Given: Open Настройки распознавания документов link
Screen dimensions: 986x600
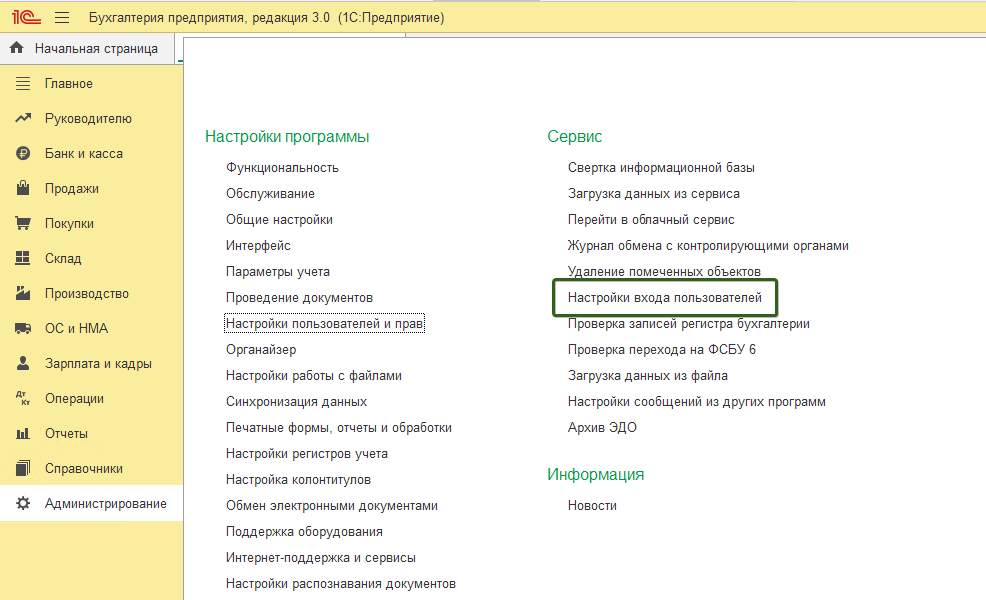Looking at the screenshot, I should pos(341,584).
